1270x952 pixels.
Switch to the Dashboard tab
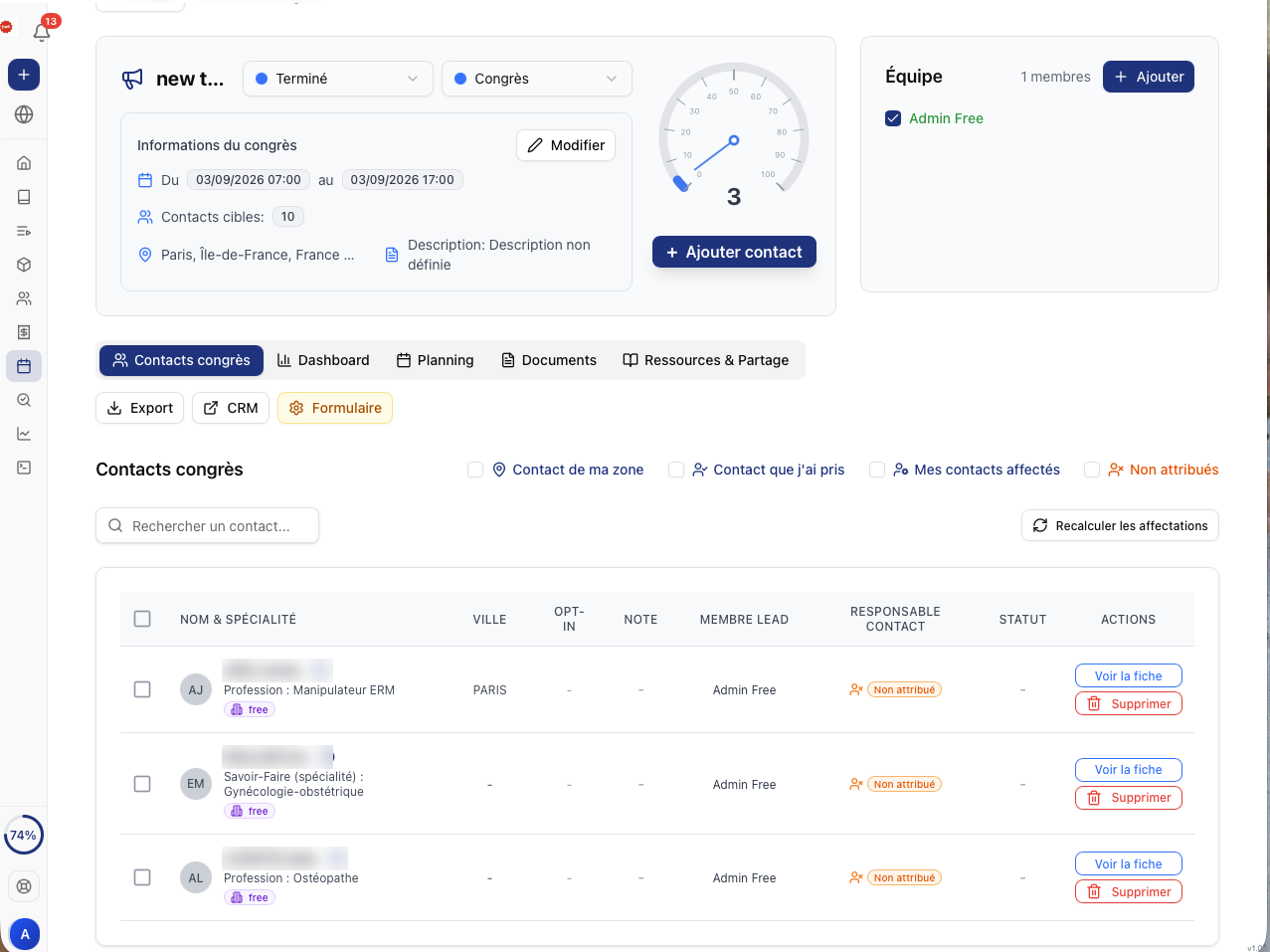pos(323,360)
